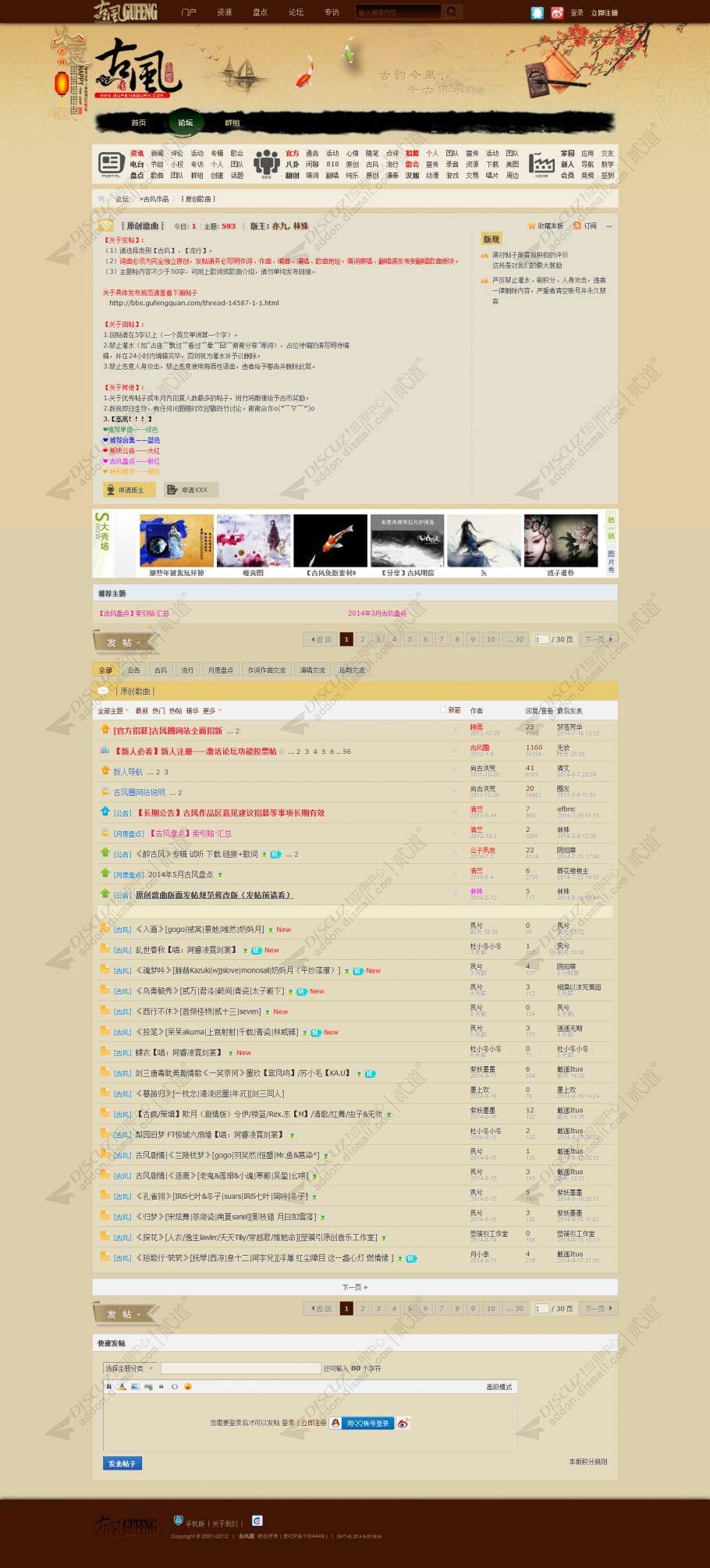The width and height of the screenshot is (710, 1568).
Task: Click the QQ login icon in top bar
Action: pos(537,12)
